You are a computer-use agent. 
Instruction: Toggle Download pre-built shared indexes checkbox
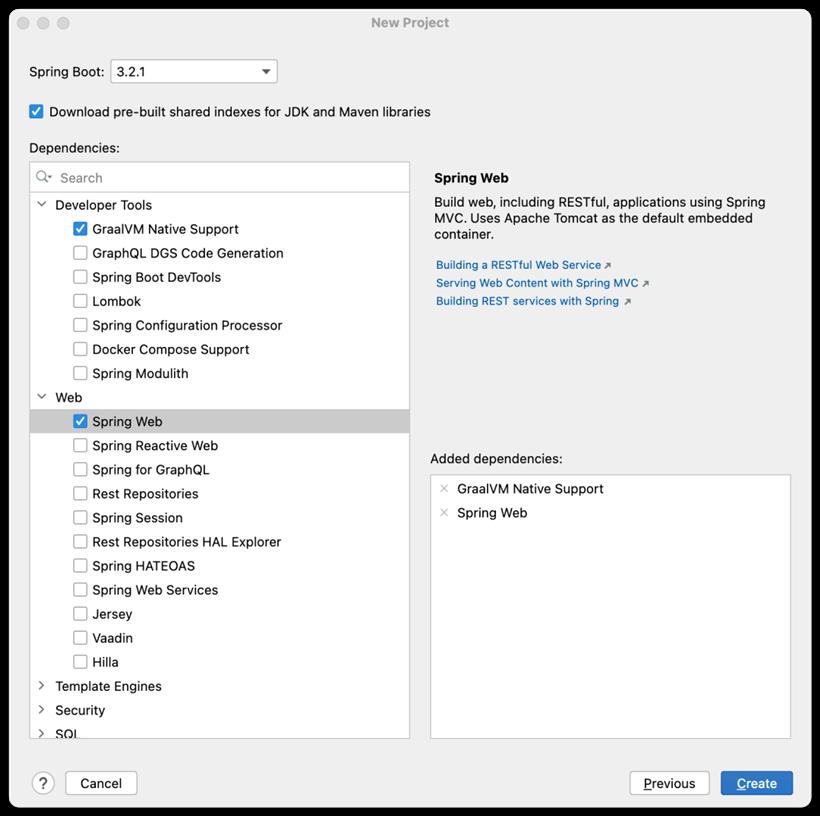(x=36, y=111)
